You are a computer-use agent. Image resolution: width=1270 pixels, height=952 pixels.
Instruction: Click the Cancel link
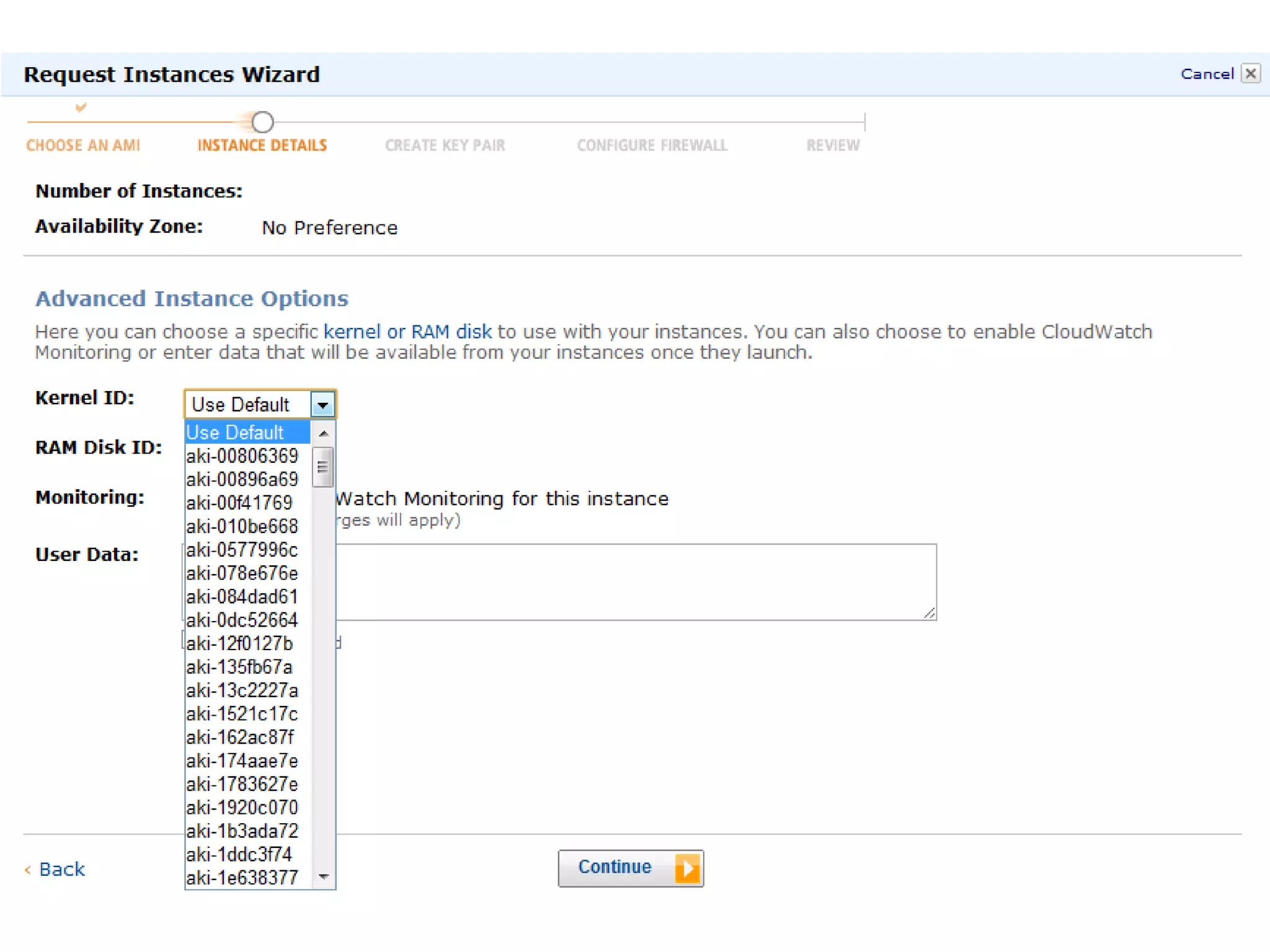[1206, 74]
